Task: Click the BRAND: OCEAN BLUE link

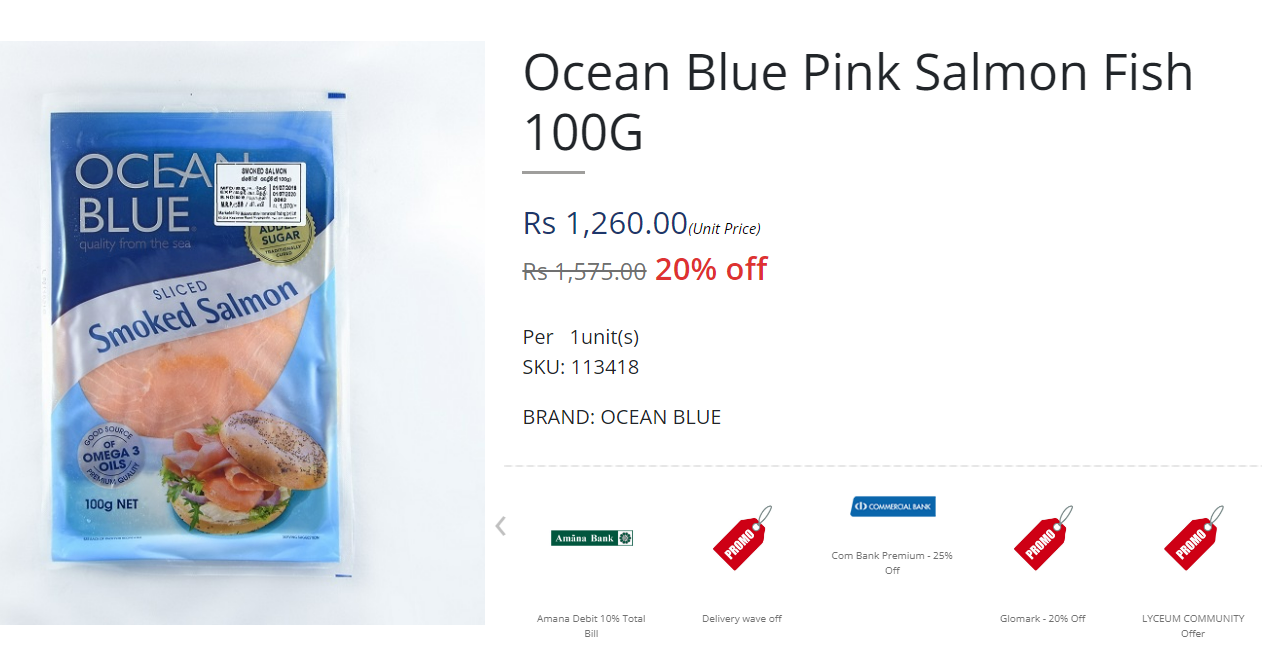Action: [x=622, y=417]
